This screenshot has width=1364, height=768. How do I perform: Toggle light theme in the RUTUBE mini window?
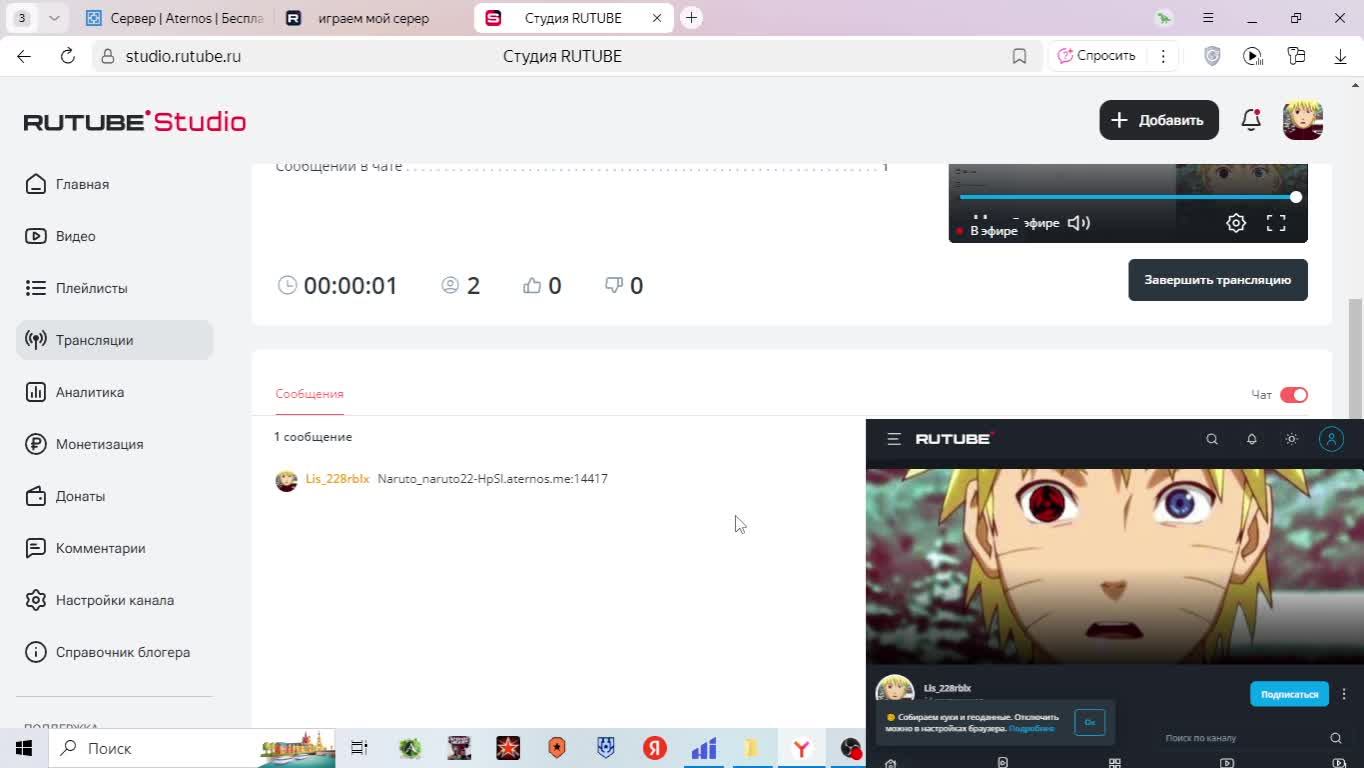pos(1291,439)
